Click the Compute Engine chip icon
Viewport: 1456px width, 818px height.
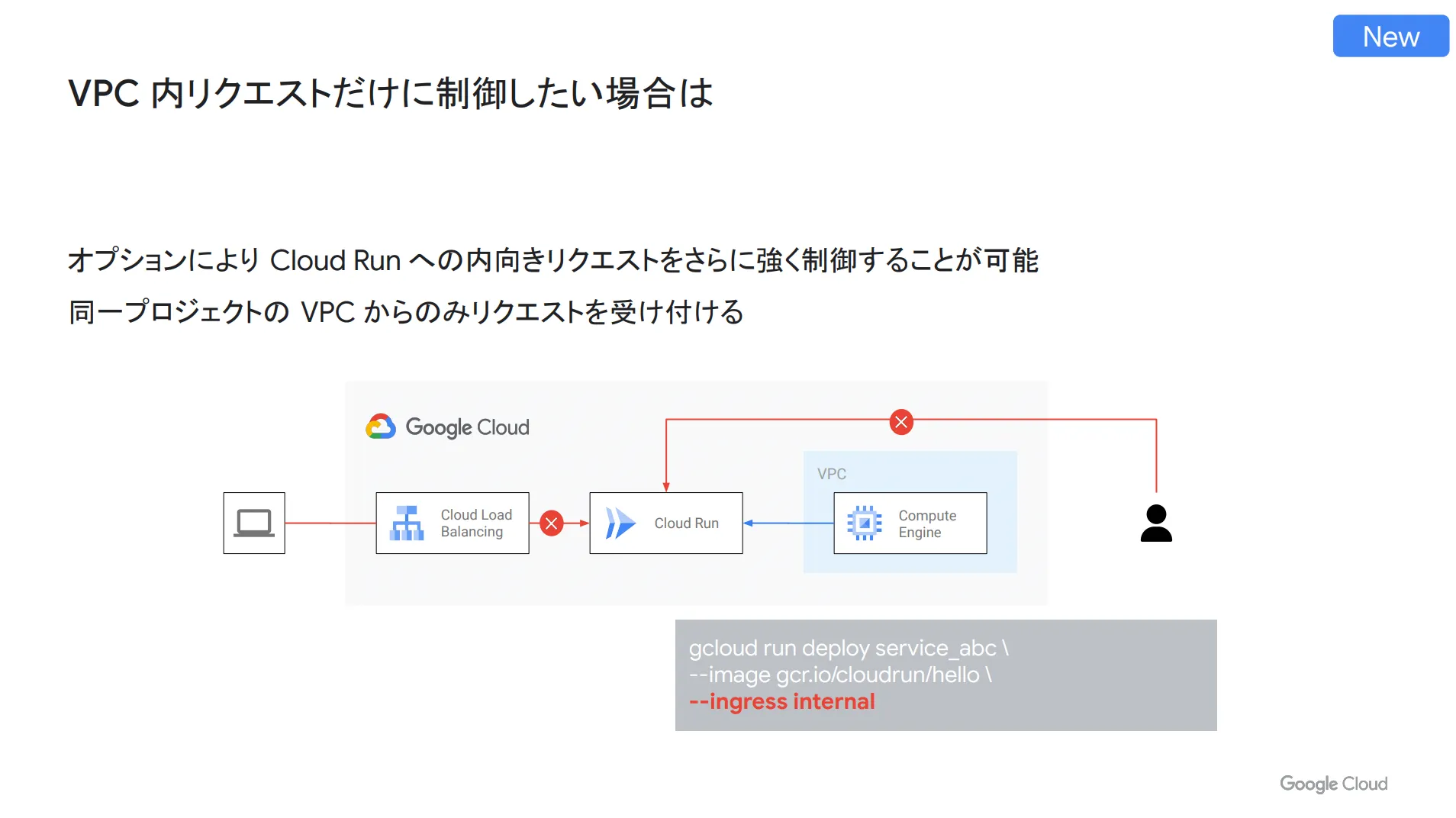(x=865, y=523)
